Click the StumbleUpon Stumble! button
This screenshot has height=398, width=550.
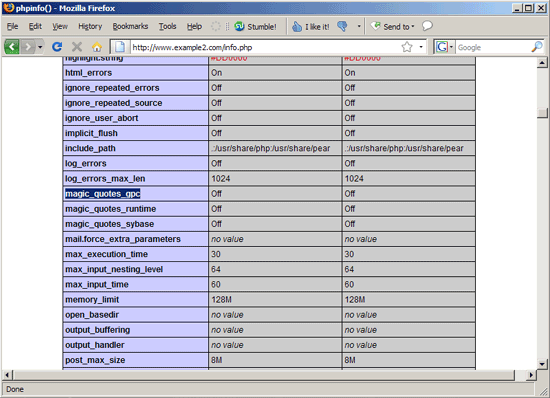[x=255, y=27]
